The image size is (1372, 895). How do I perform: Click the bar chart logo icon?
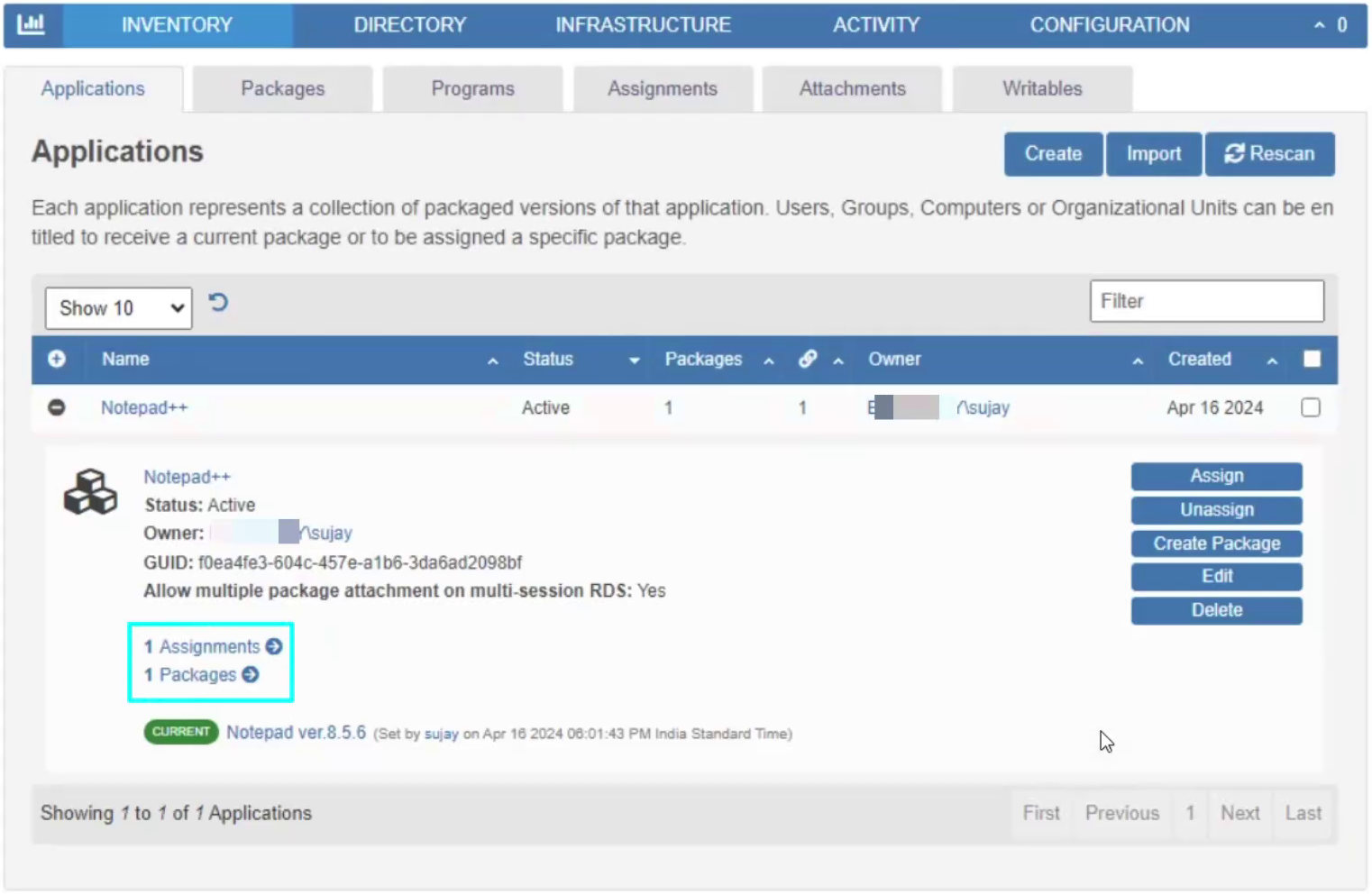(x=32, y=24)
